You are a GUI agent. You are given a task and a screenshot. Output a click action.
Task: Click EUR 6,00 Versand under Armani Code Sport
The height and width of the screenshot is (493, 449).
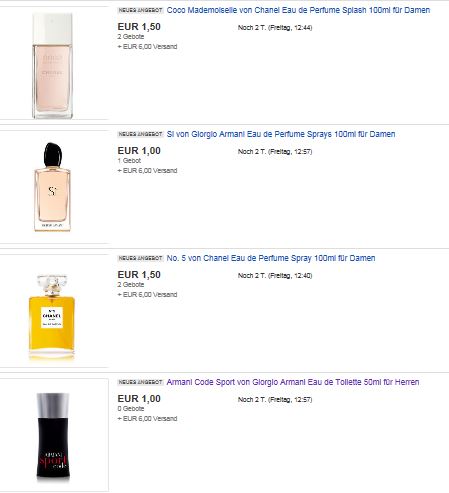[147, 419]
